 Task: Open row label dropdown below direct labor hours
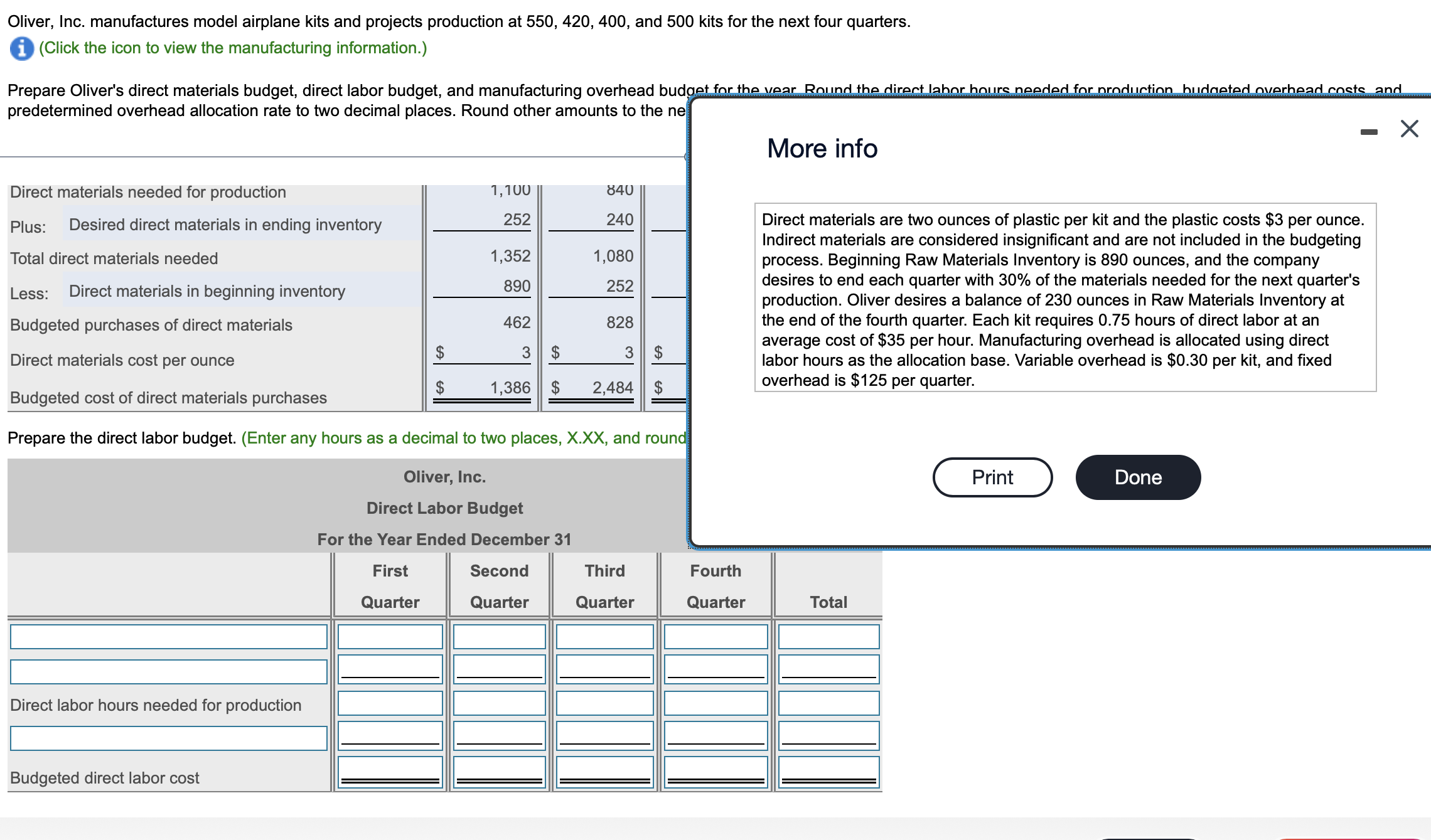click(168, 738)
